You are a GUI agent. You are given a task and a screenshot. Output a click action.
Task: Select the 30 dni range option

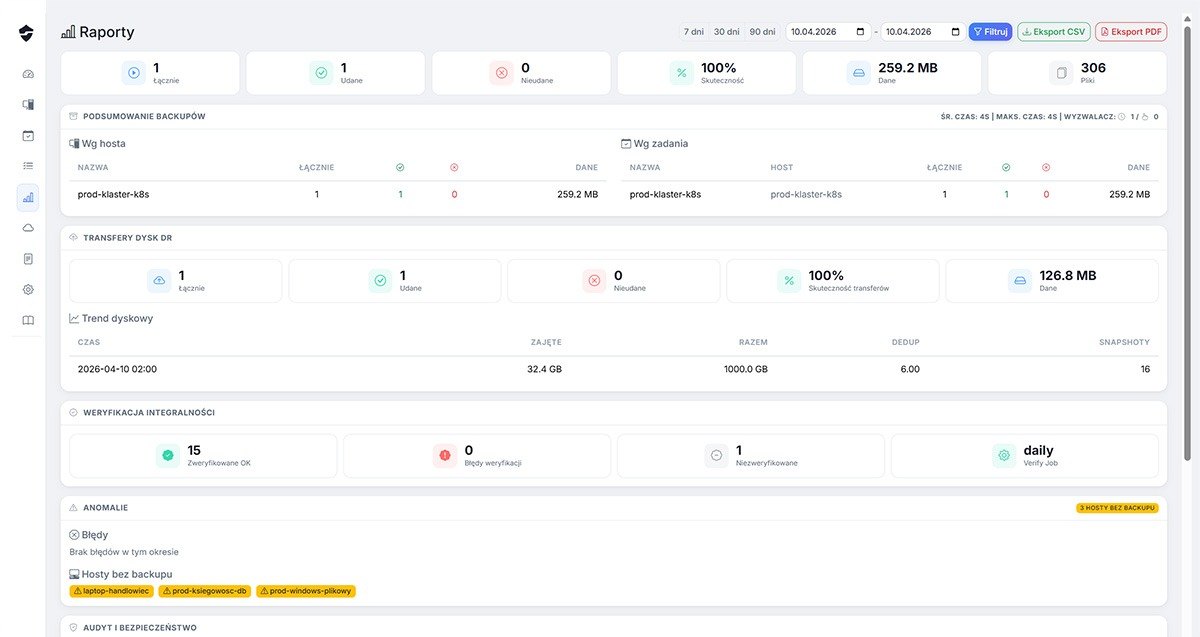point(726,32)
